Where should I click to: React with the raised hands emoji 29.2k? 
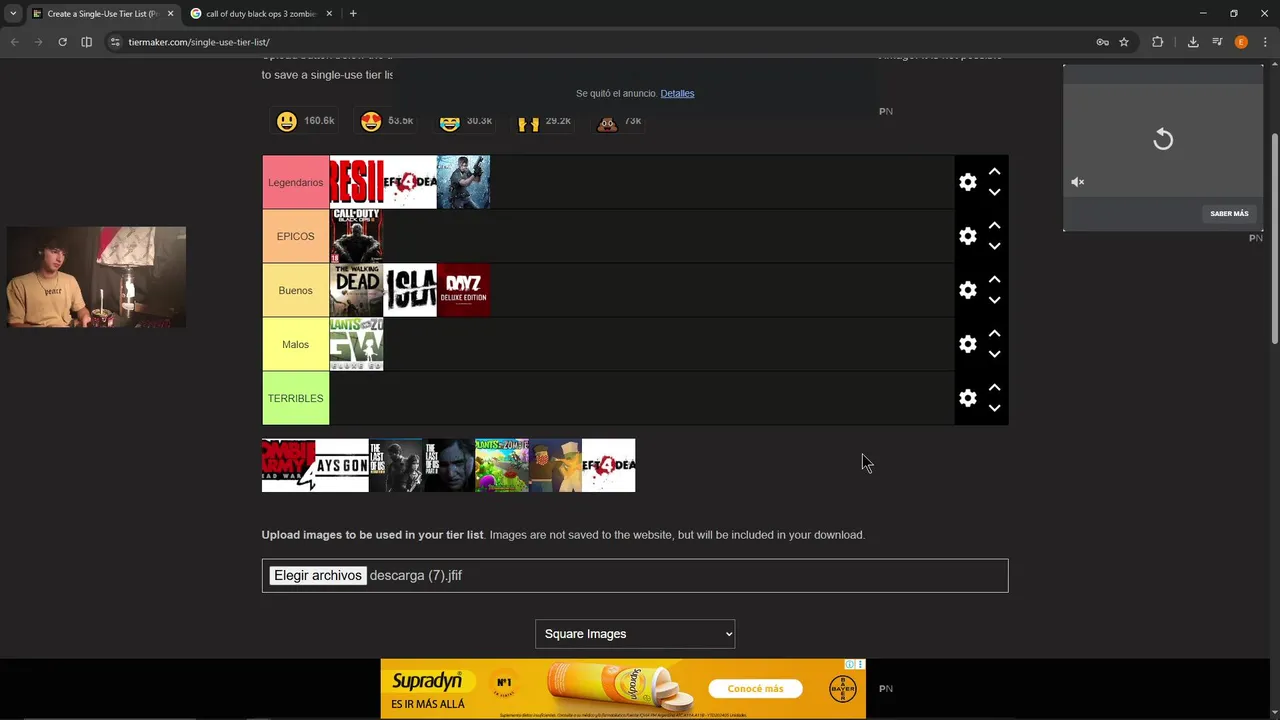coord(545,121)
